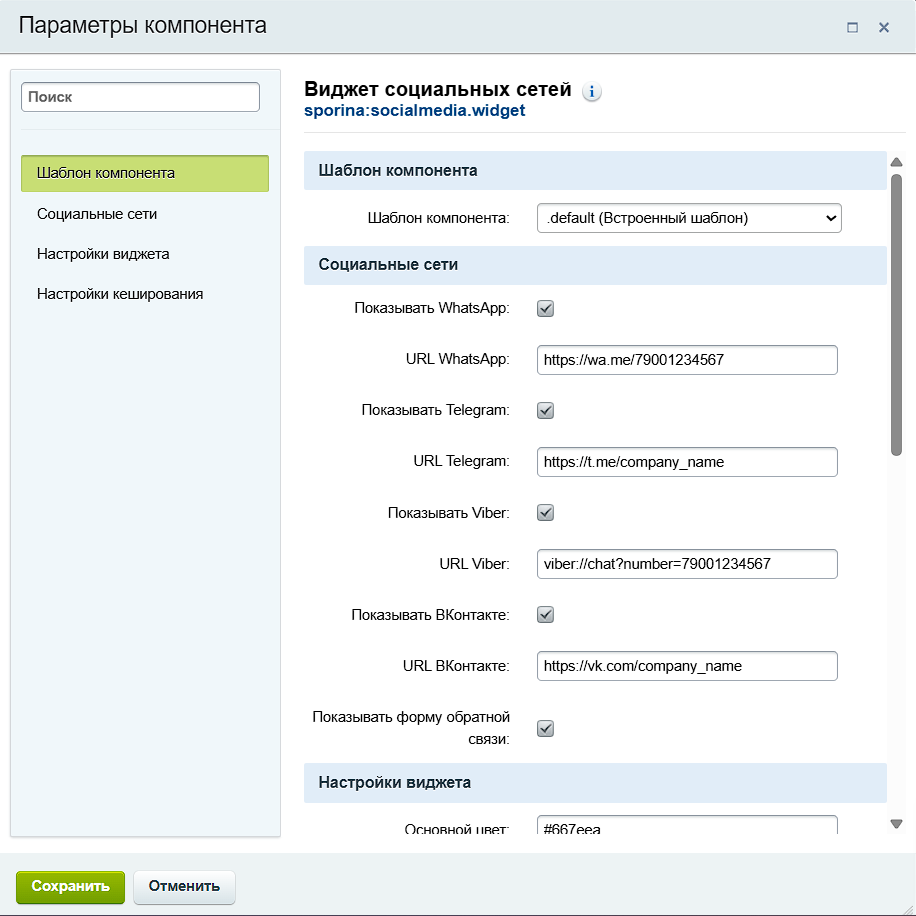Click the Основной цвет color value field
This screenshot has height=916, width=916.
(687, 828)
